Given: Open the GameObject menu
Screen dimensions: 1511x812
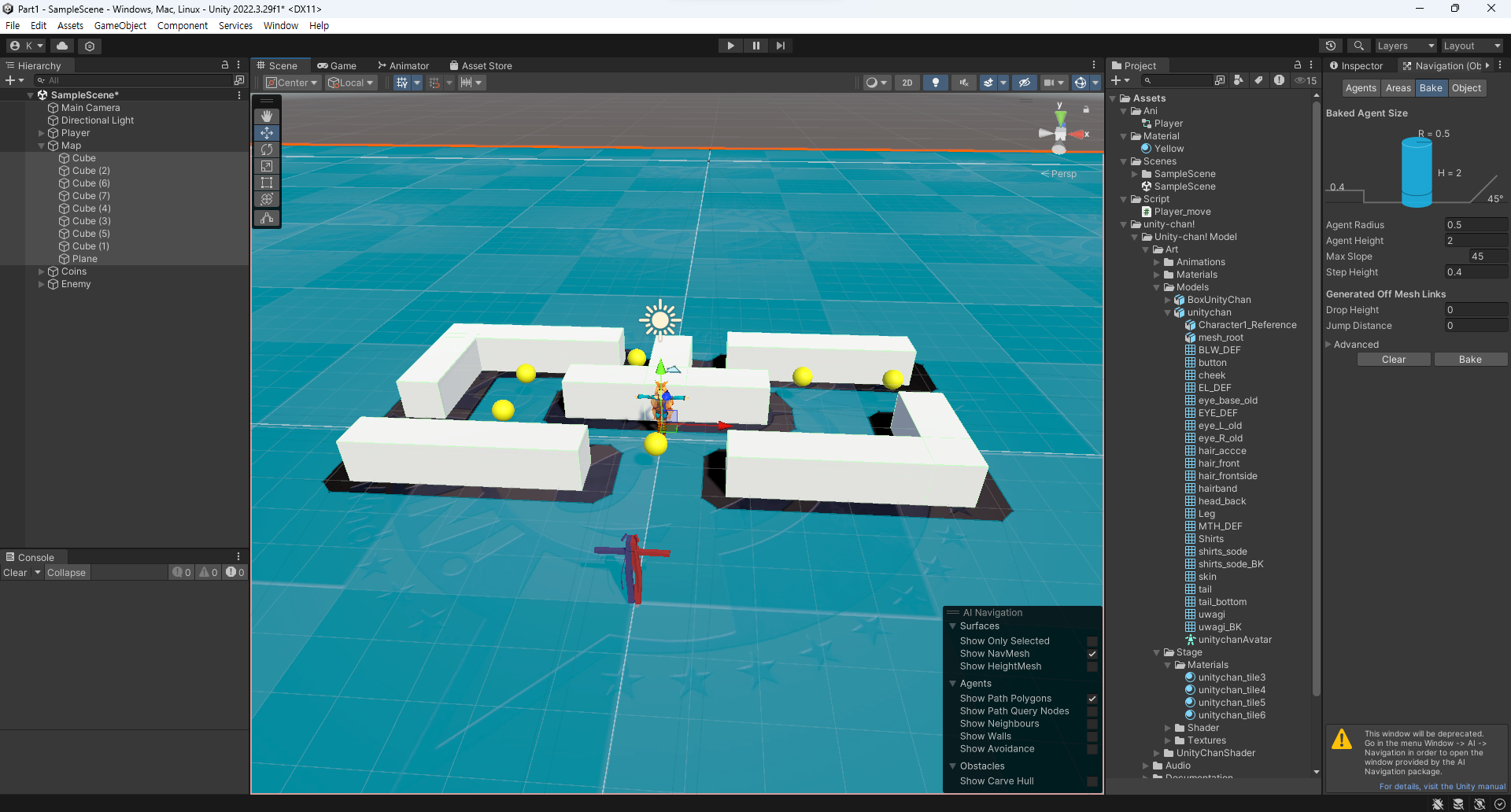Looking at the screenshot, I should click(120, 26).
